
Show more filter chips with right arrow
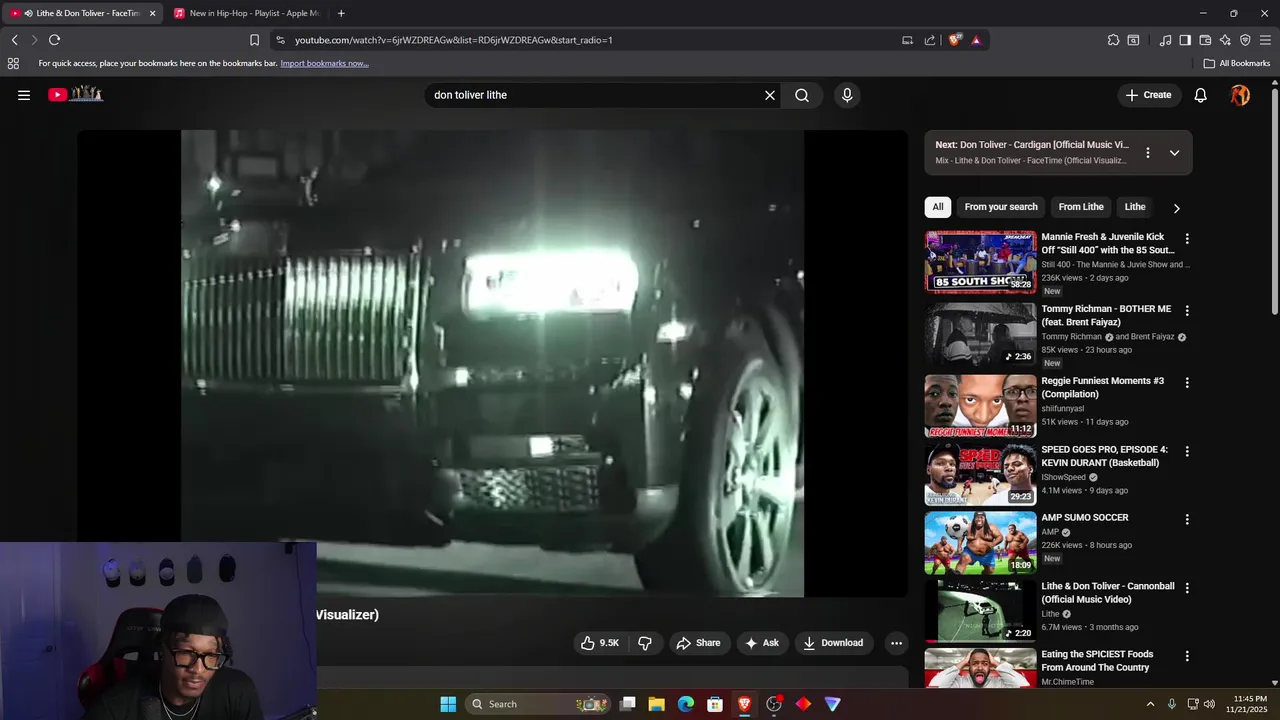1176,208
